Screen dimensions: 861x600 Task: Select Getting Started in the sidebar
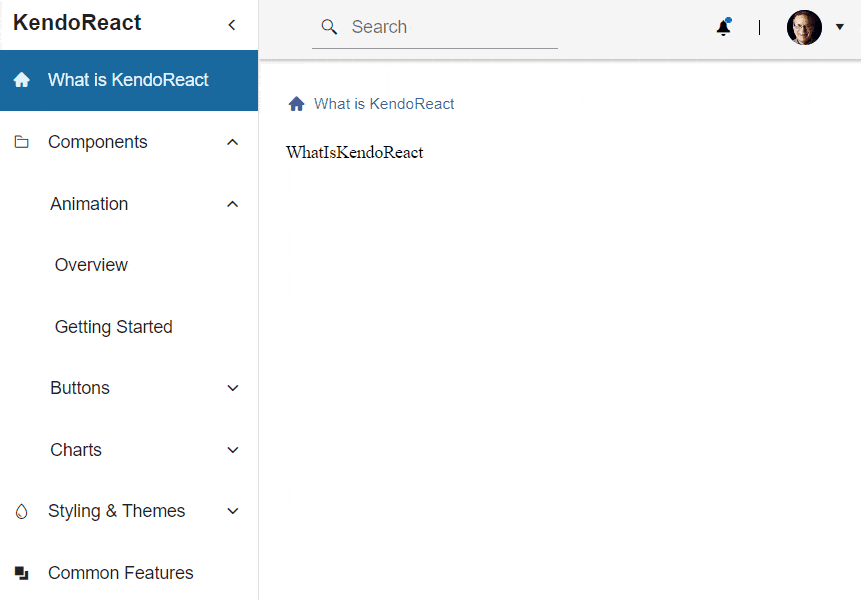pos(113,326)
